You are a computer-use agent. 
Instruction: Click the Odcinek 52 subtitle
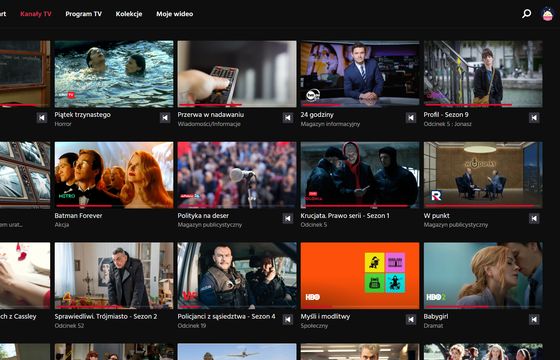tap(69, 326)
